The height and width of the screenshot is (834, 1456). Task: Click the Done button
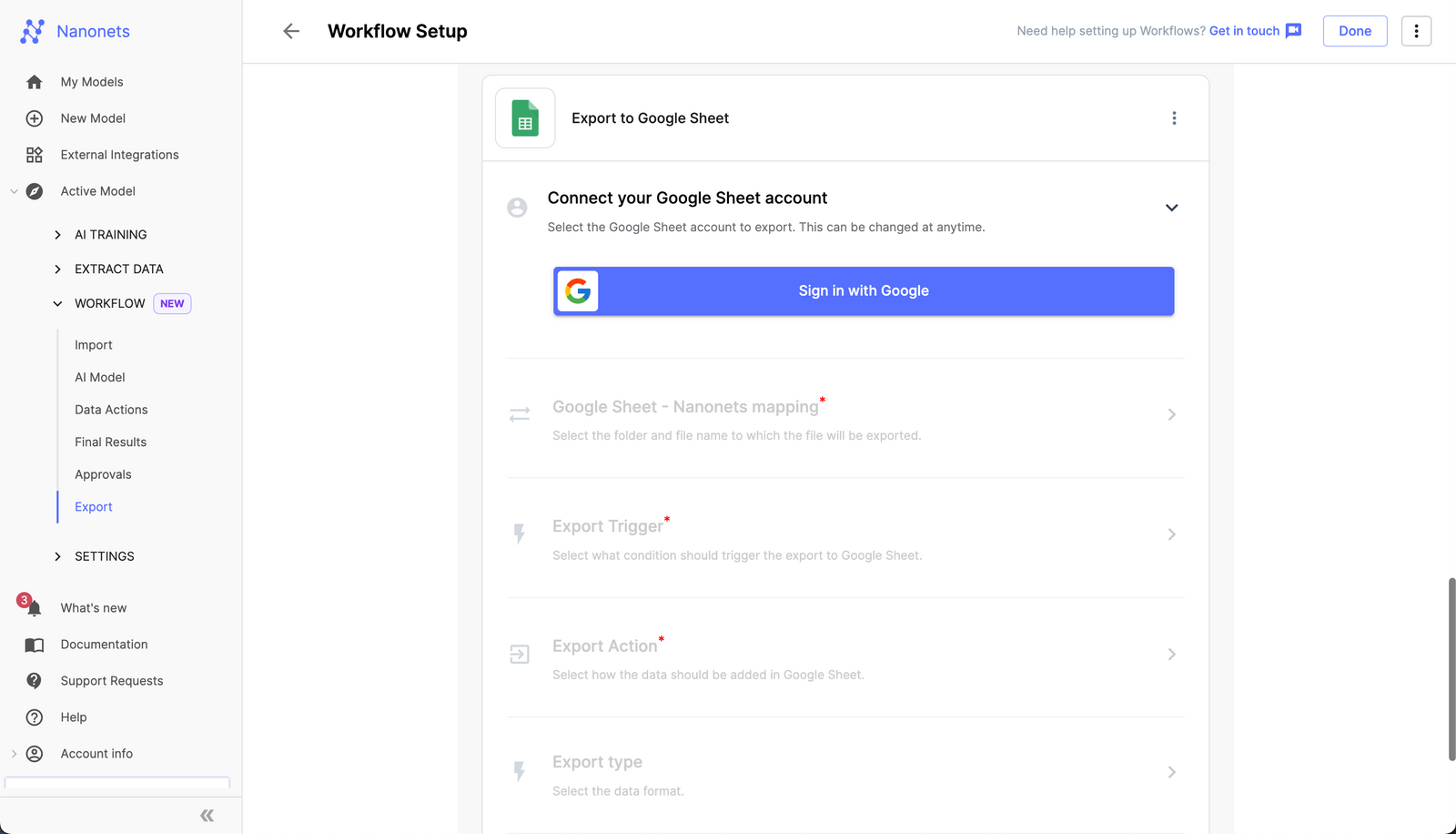1355,30
